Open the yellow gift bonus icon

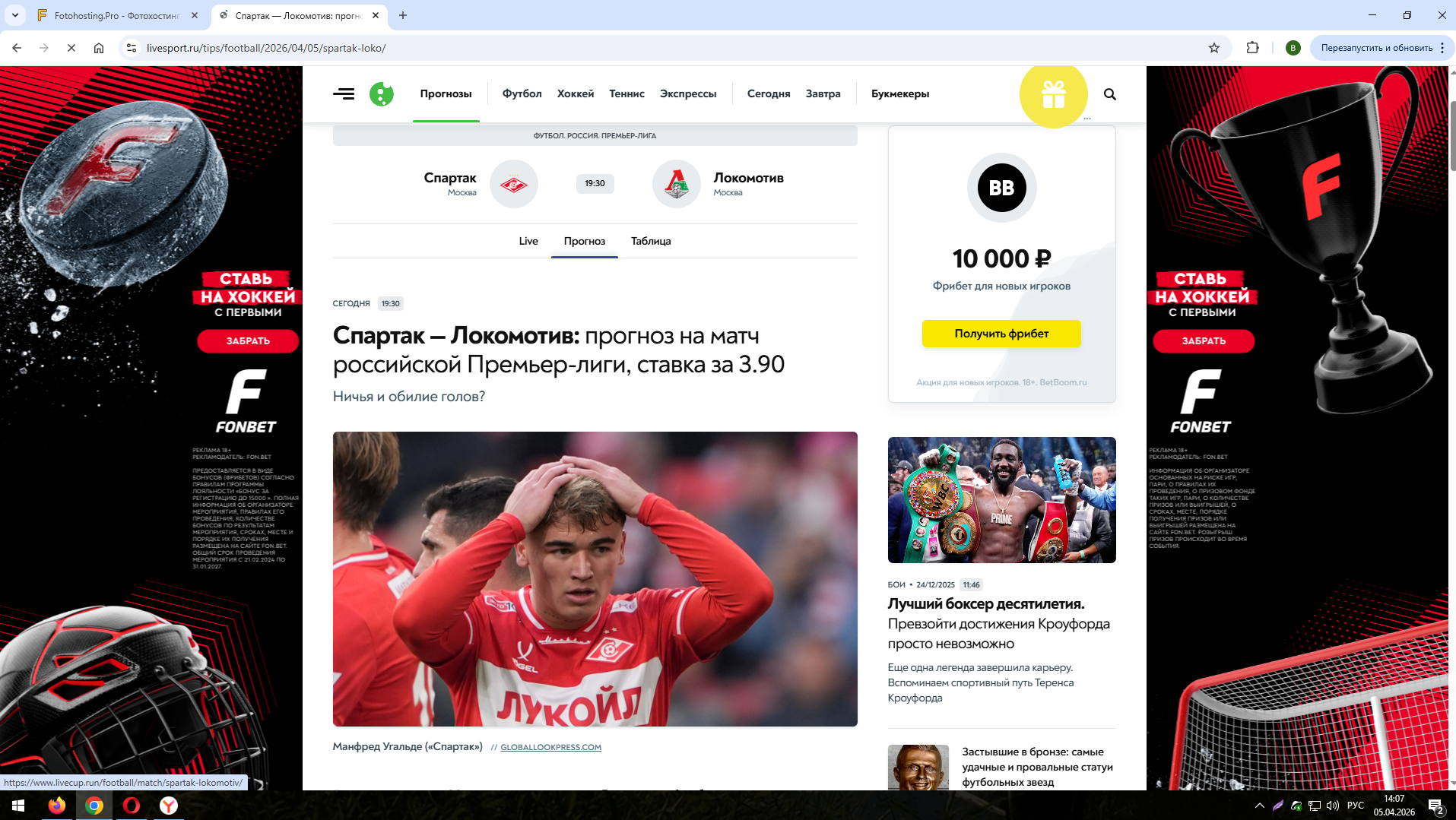[1053, 95]
